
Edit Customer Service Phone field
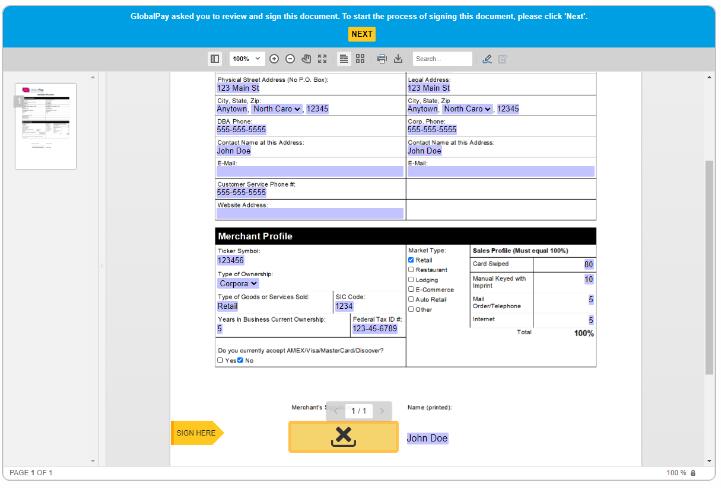(x=241, y=192)
